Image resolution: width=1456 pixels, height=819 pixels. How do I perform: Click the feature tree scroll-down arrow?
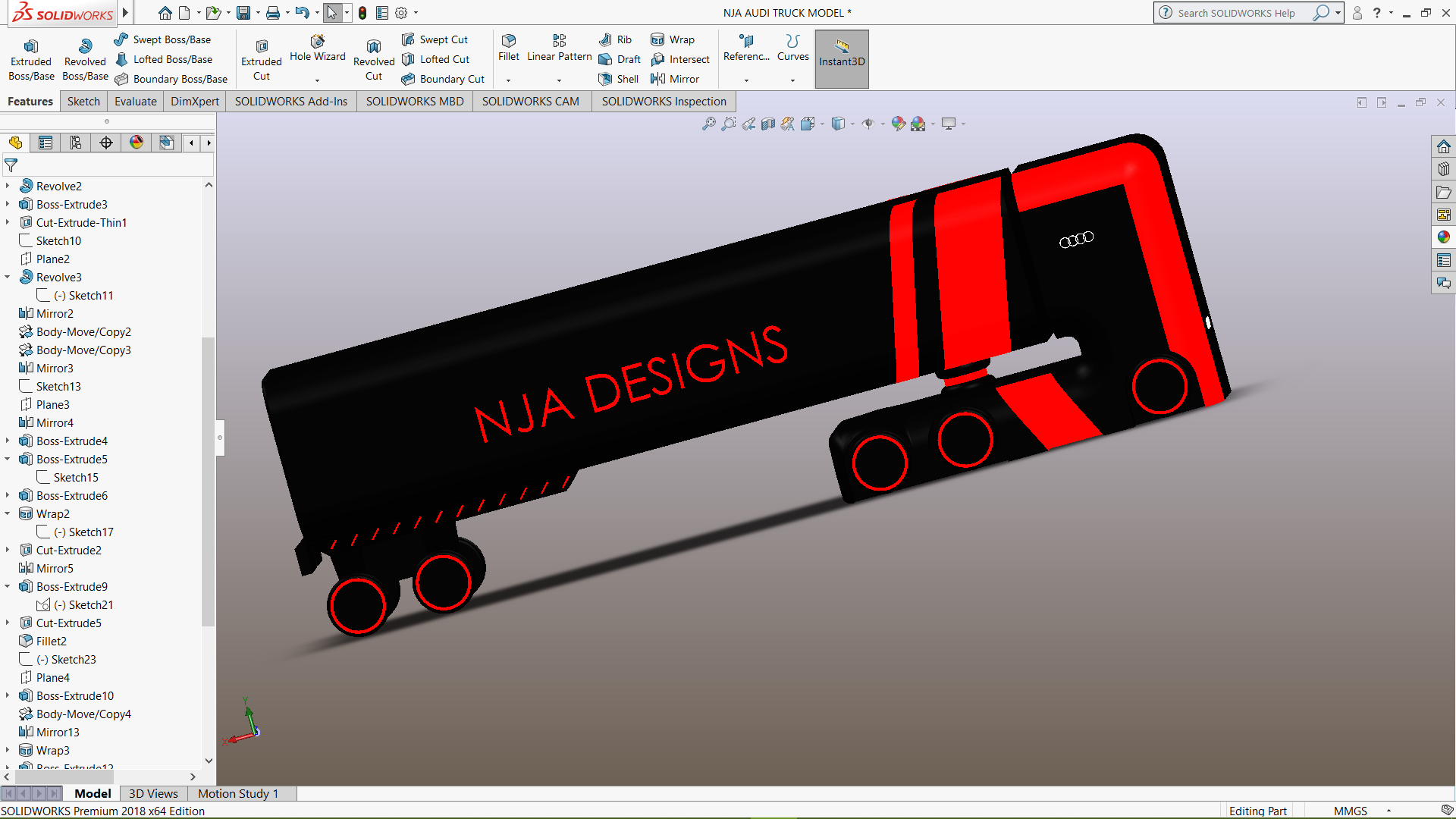[x=209, y=761]
